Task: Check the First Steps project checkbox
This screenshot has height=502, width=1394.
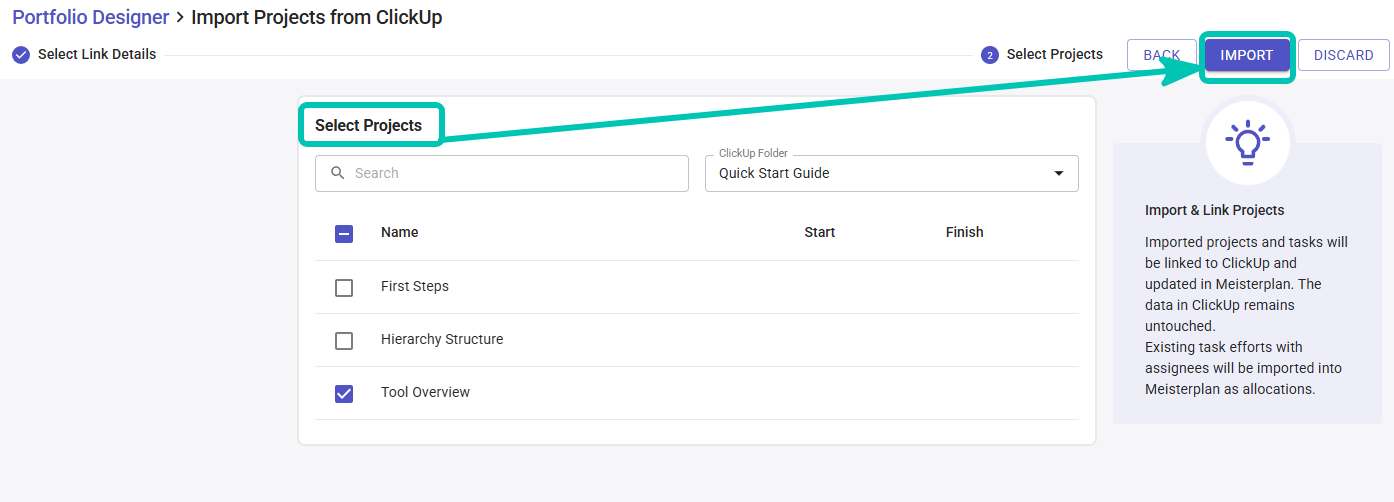Action: click(344, 287)
